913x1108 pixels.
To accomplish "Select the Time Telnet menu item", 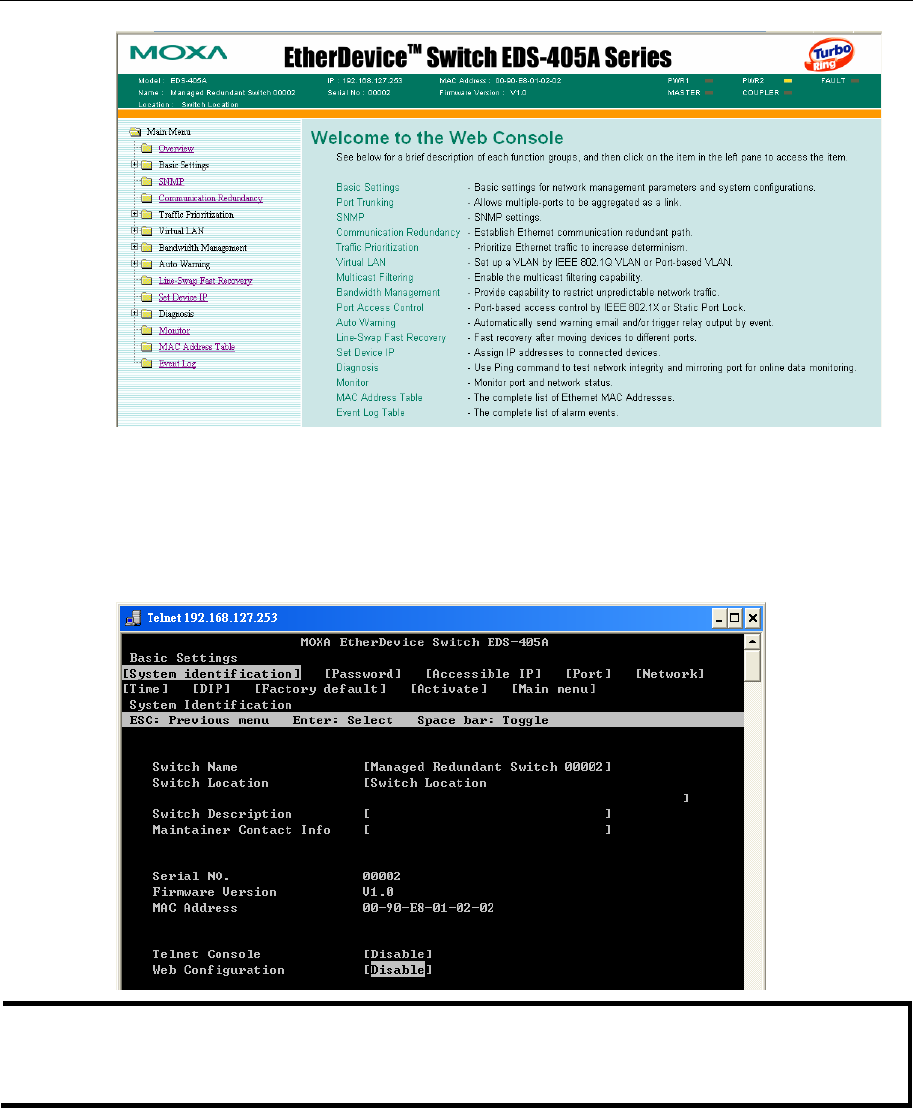I will 146,689.
